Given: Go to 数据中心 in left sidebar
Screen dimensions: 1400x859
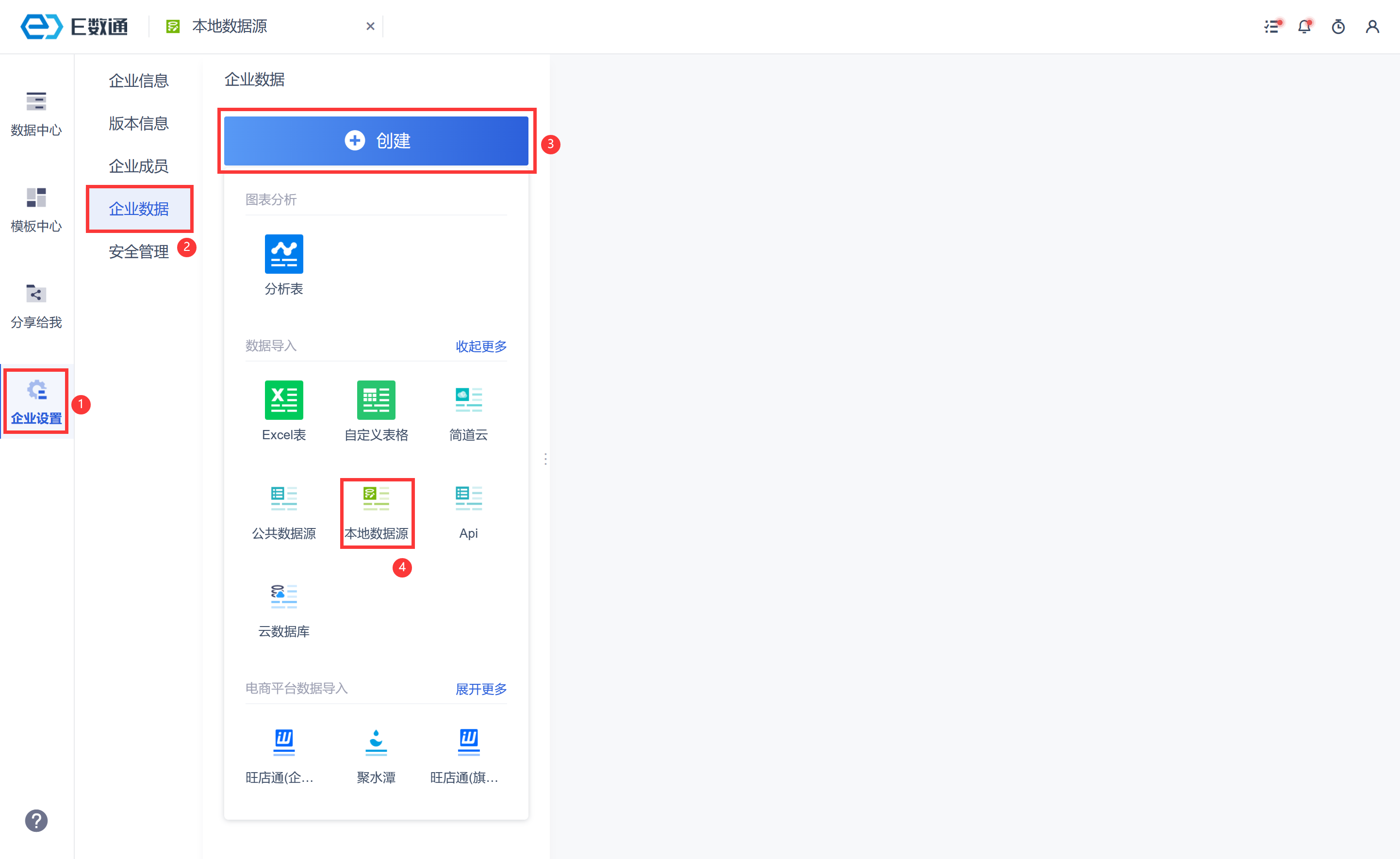Looking at the screenshot, I should click(x=36, y=114).
